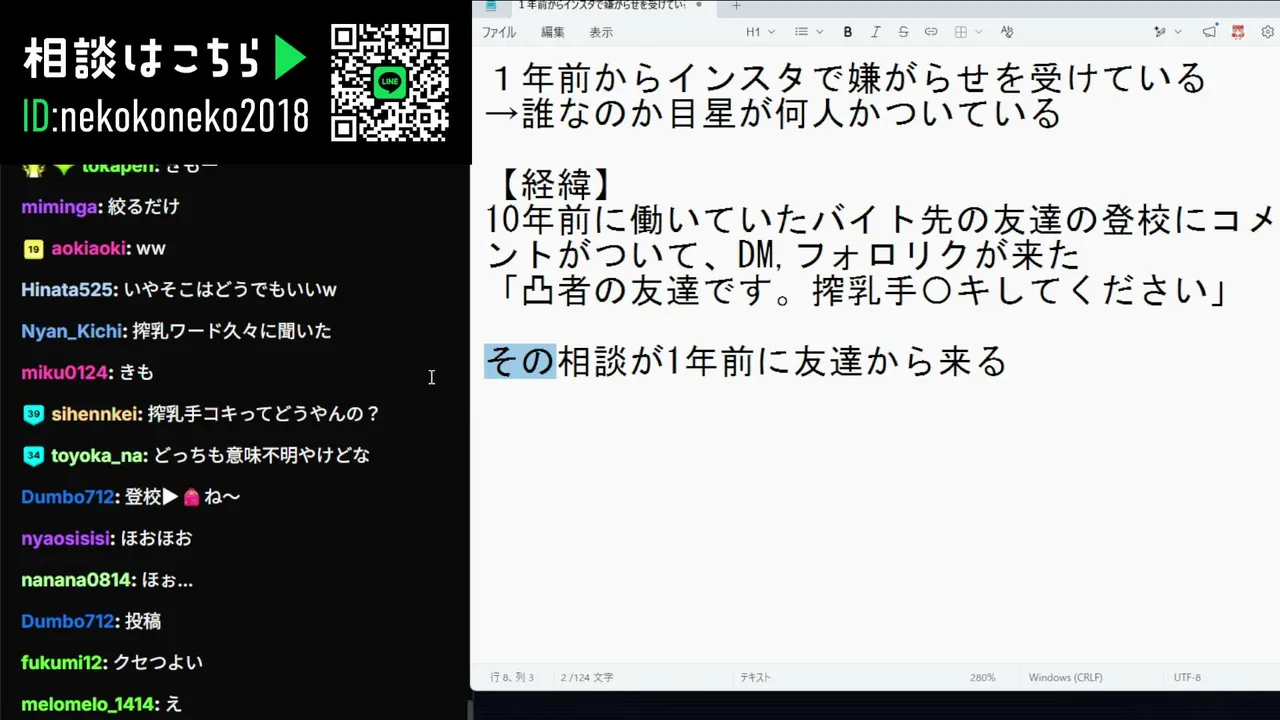Click the 34 badge beside toyoka_na
Screen dimensions: 1280x720
point(33,456)
